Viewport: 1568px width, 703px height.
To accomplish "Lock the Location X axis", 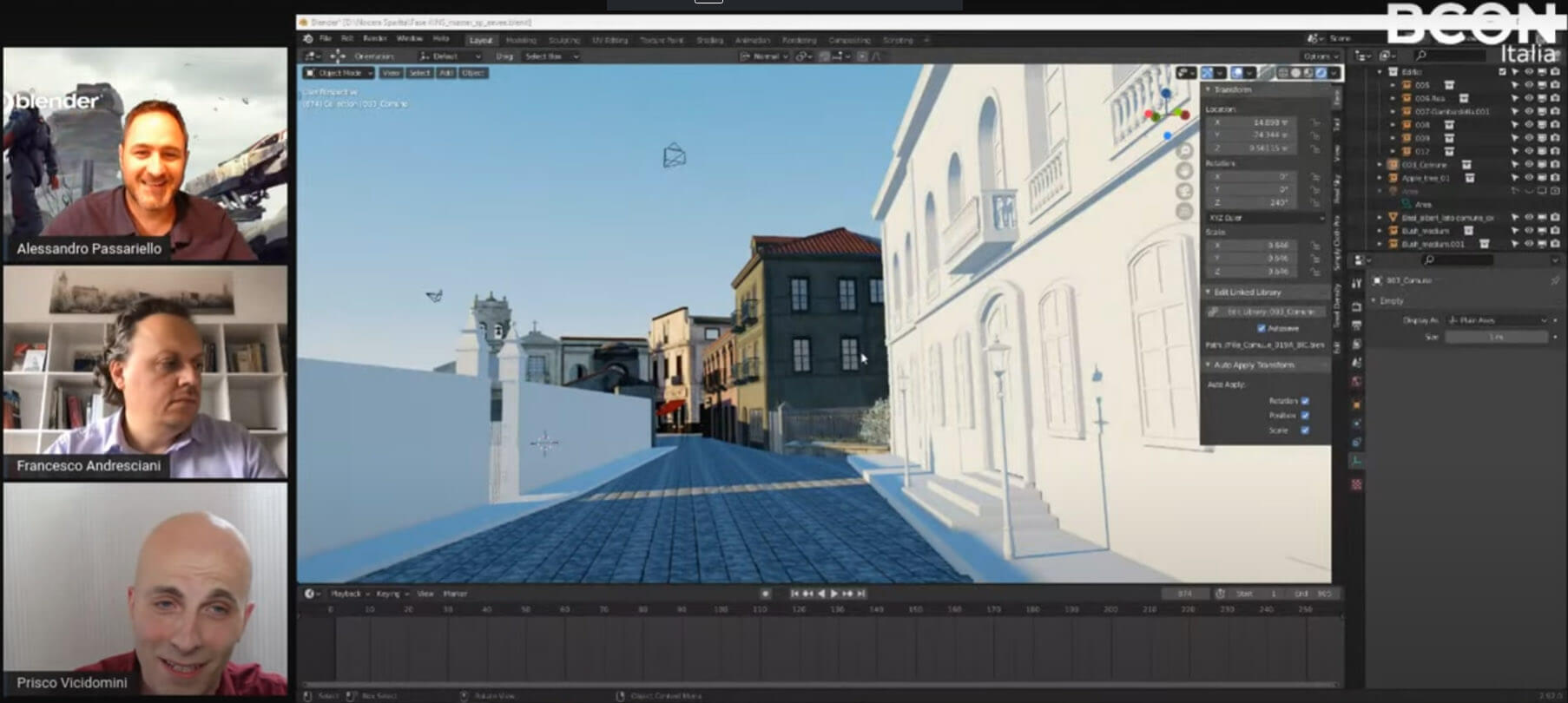I will (x=1315, y=122).
